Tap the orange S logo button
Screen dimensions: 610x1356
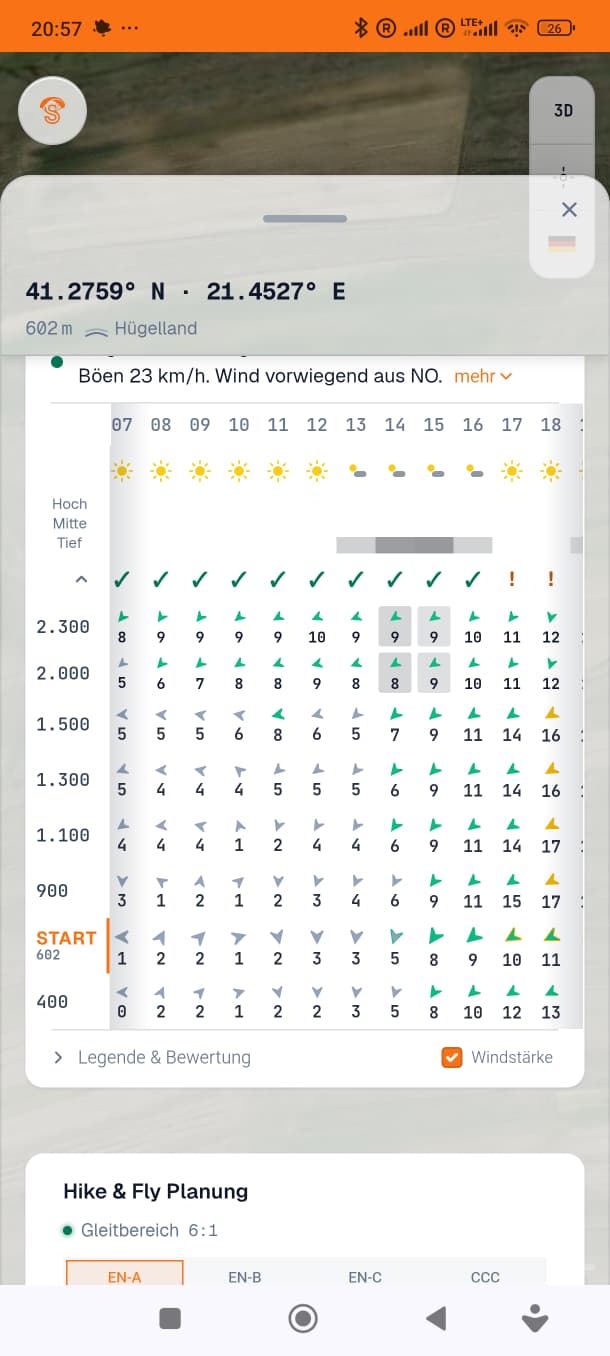click(53, 111)
